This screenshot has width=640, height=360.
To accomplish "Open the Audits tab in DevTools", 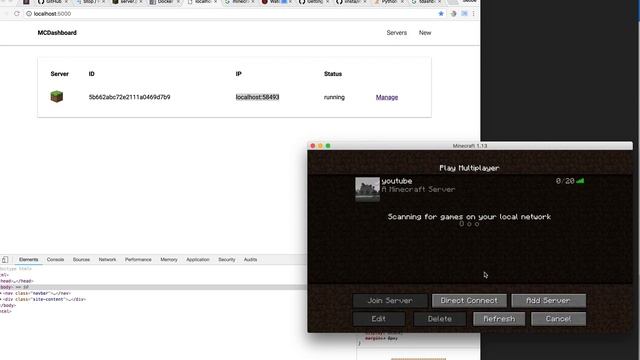I will point(250,260).
